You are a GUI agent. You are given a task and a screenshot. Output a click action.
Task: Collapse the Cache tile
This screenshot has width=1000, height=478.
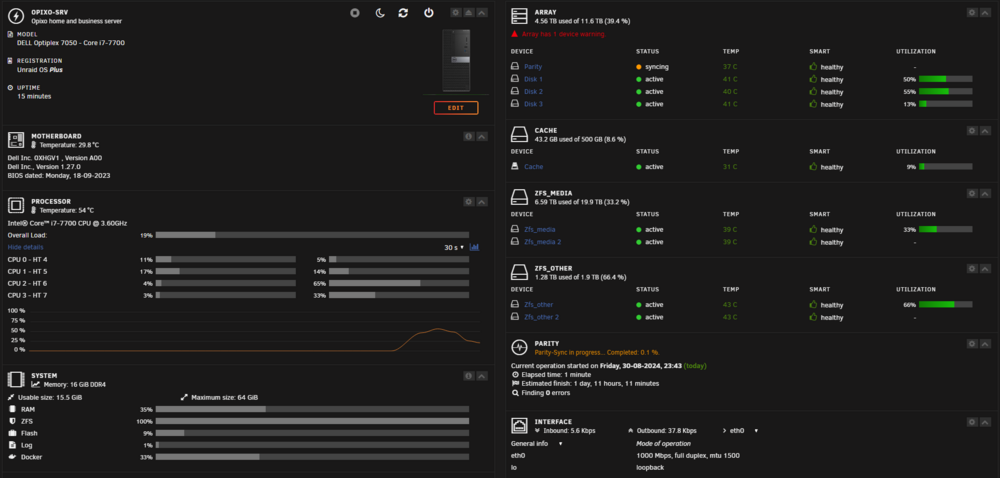pyautogui.click(x=985, y=130)
